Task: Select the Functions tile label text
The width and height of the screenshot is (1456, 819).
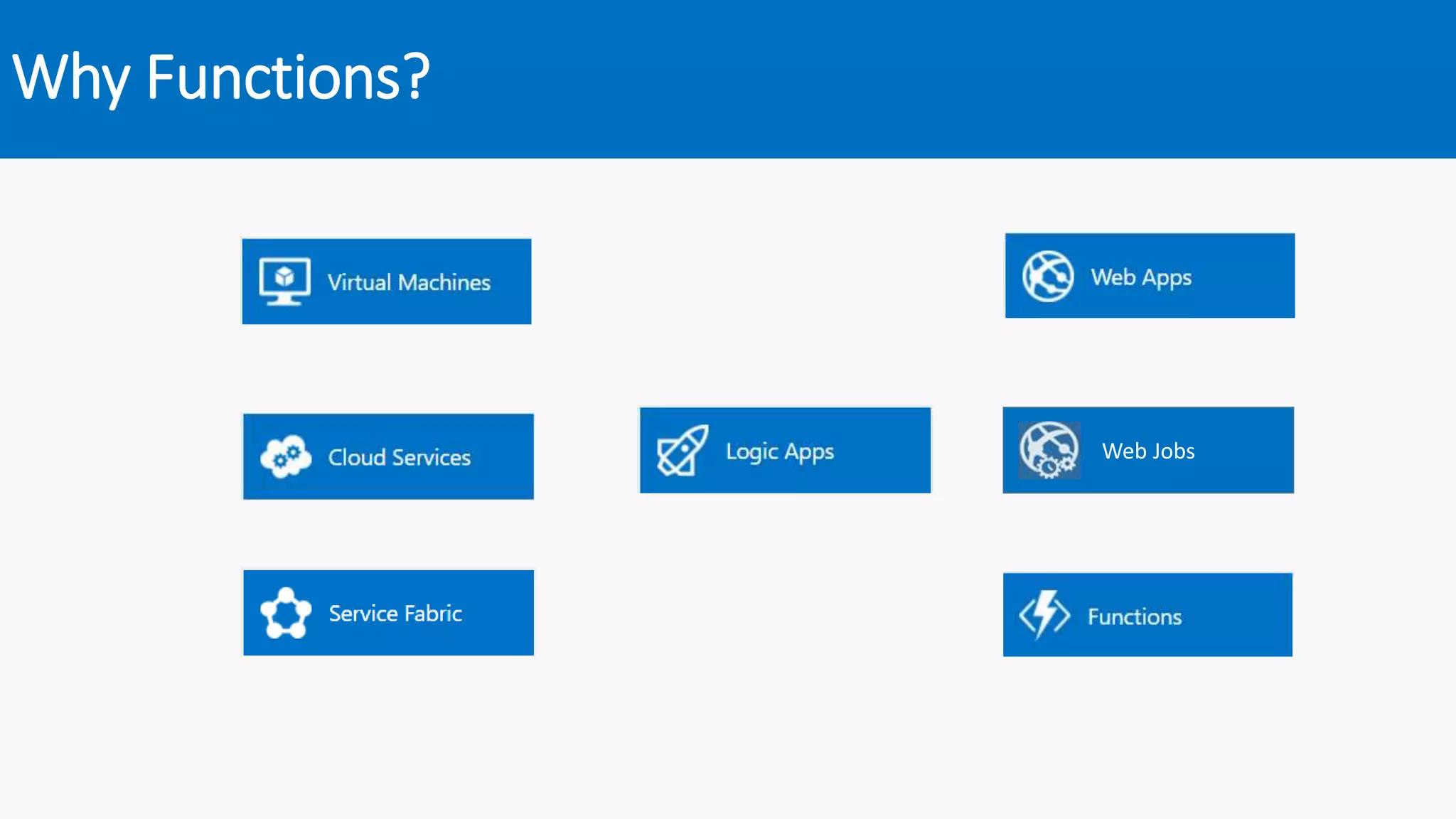Action: point(1135,616)
